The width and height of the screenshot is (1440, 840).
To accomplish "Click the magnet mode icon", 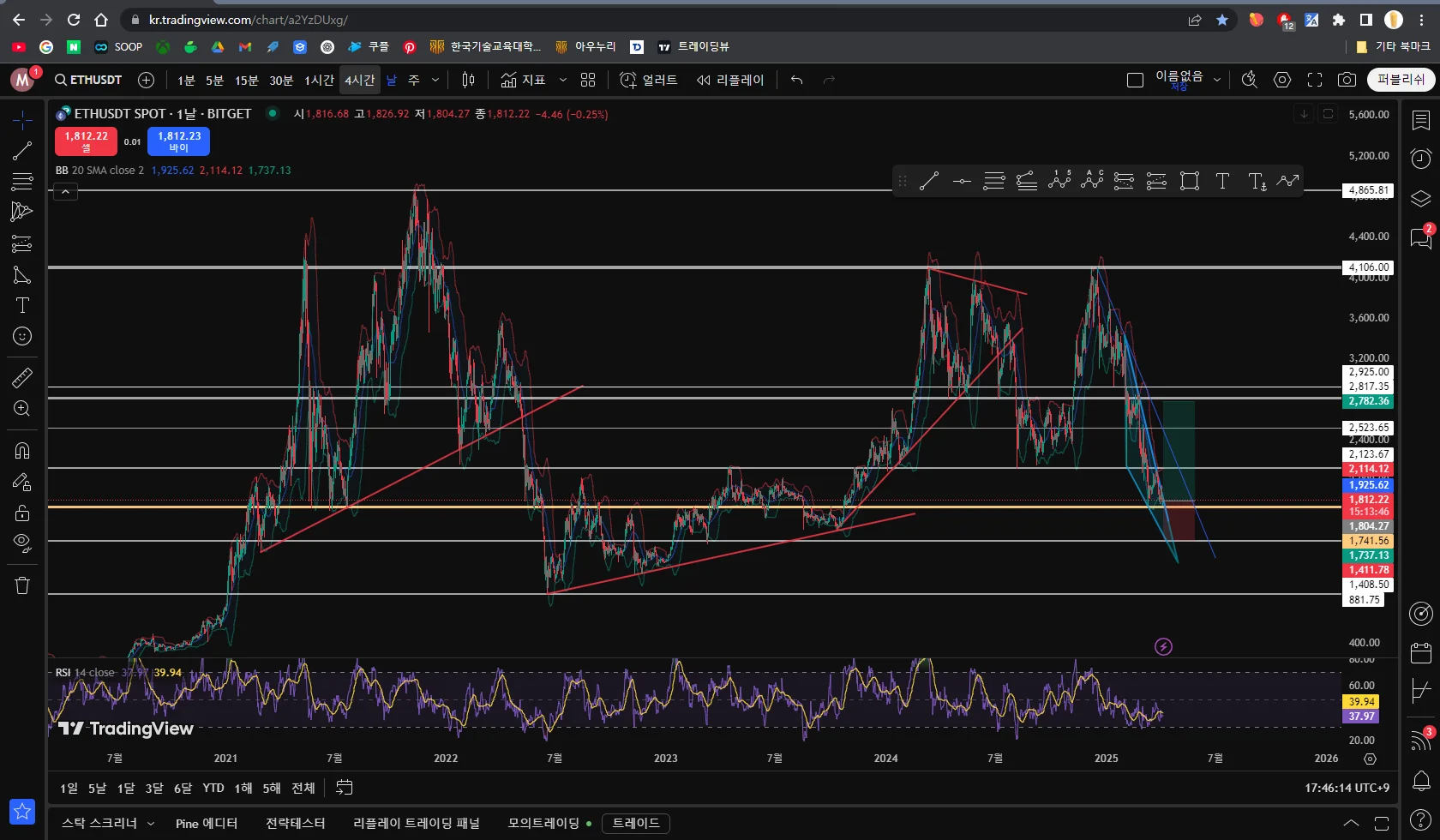I will click(x=22, y=451).
